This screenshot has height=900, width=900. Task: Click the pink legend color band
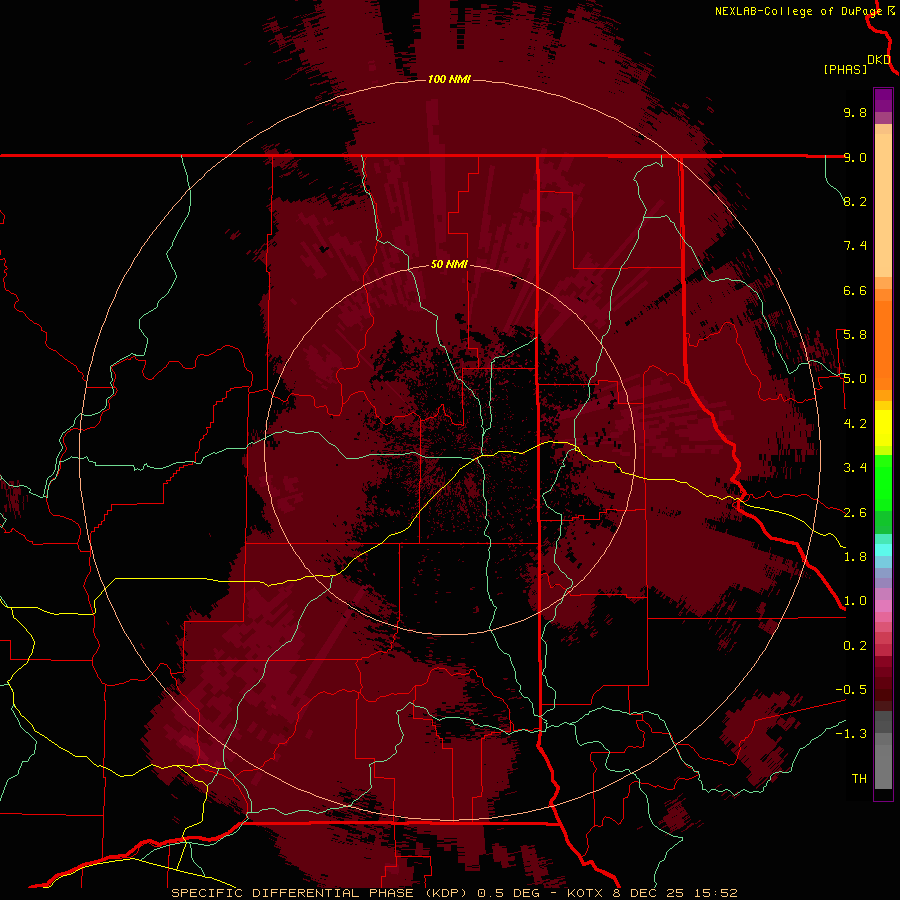tap(883, 606)
